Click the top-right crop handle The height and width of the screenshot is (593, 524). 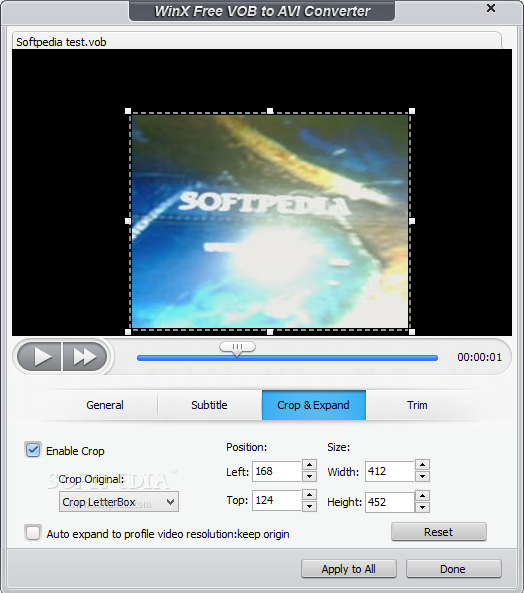[412, 111]
